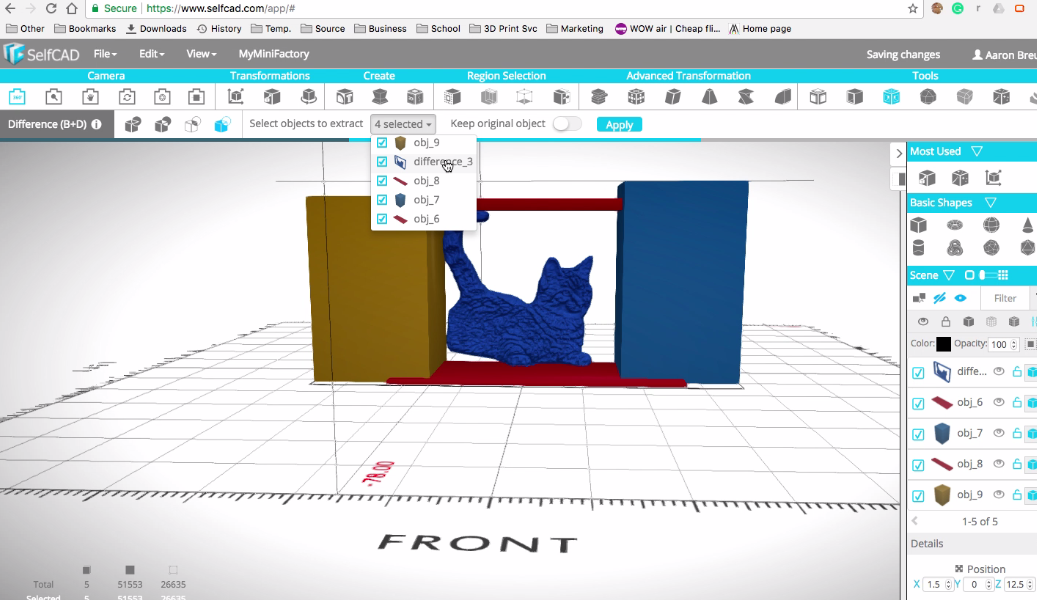Viewport: 1037px width, 600px height.
Task: Open the File menu dropdown
Action: (x=105, y=54)
